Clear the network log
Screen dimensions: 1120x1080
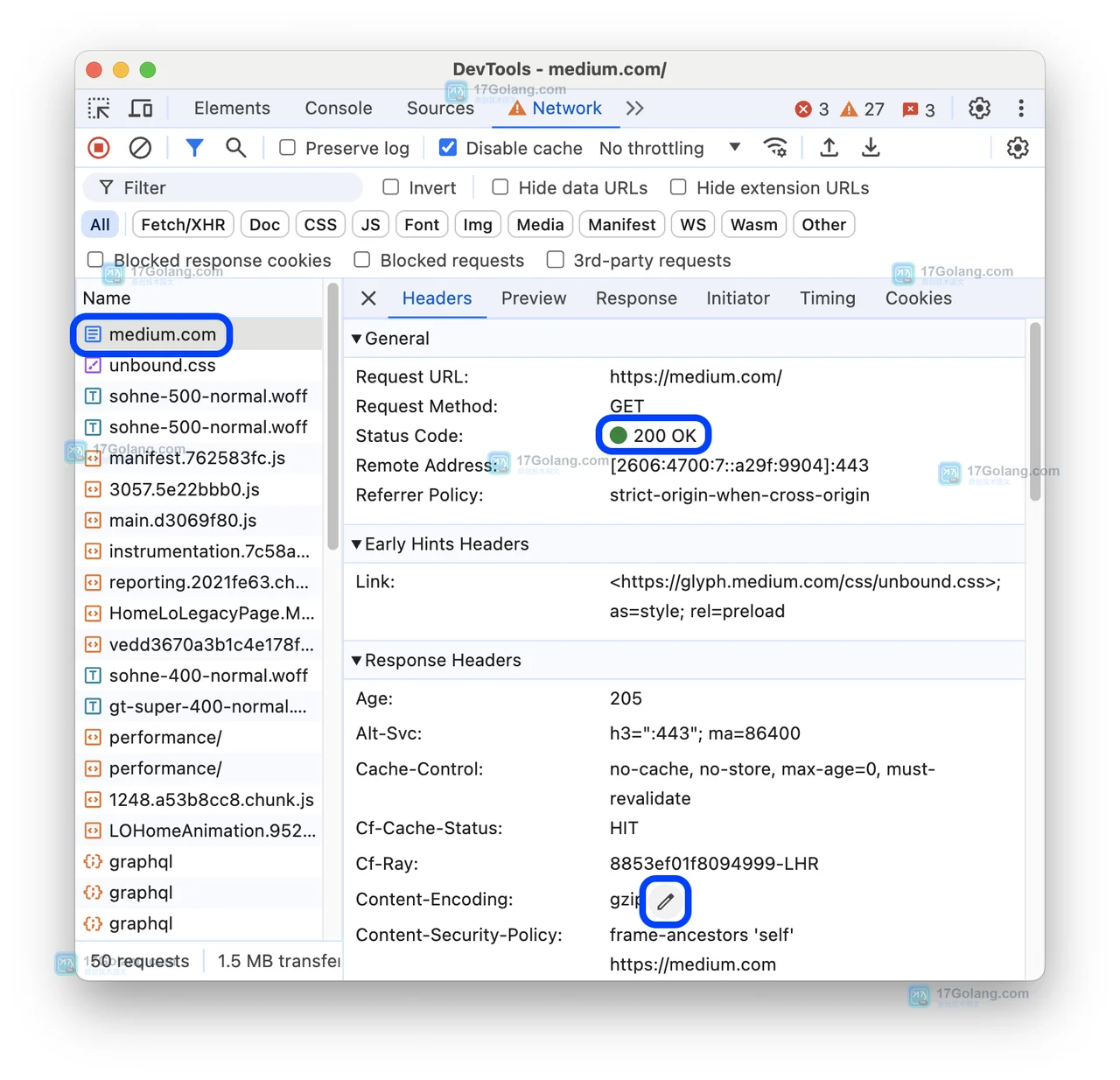pos(140,148)
